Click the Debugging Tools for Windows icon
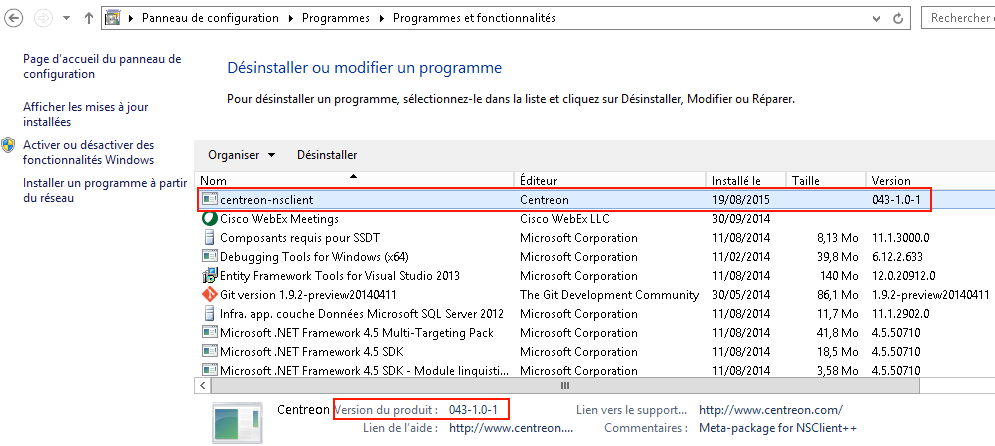 click(x=209, y=256)
